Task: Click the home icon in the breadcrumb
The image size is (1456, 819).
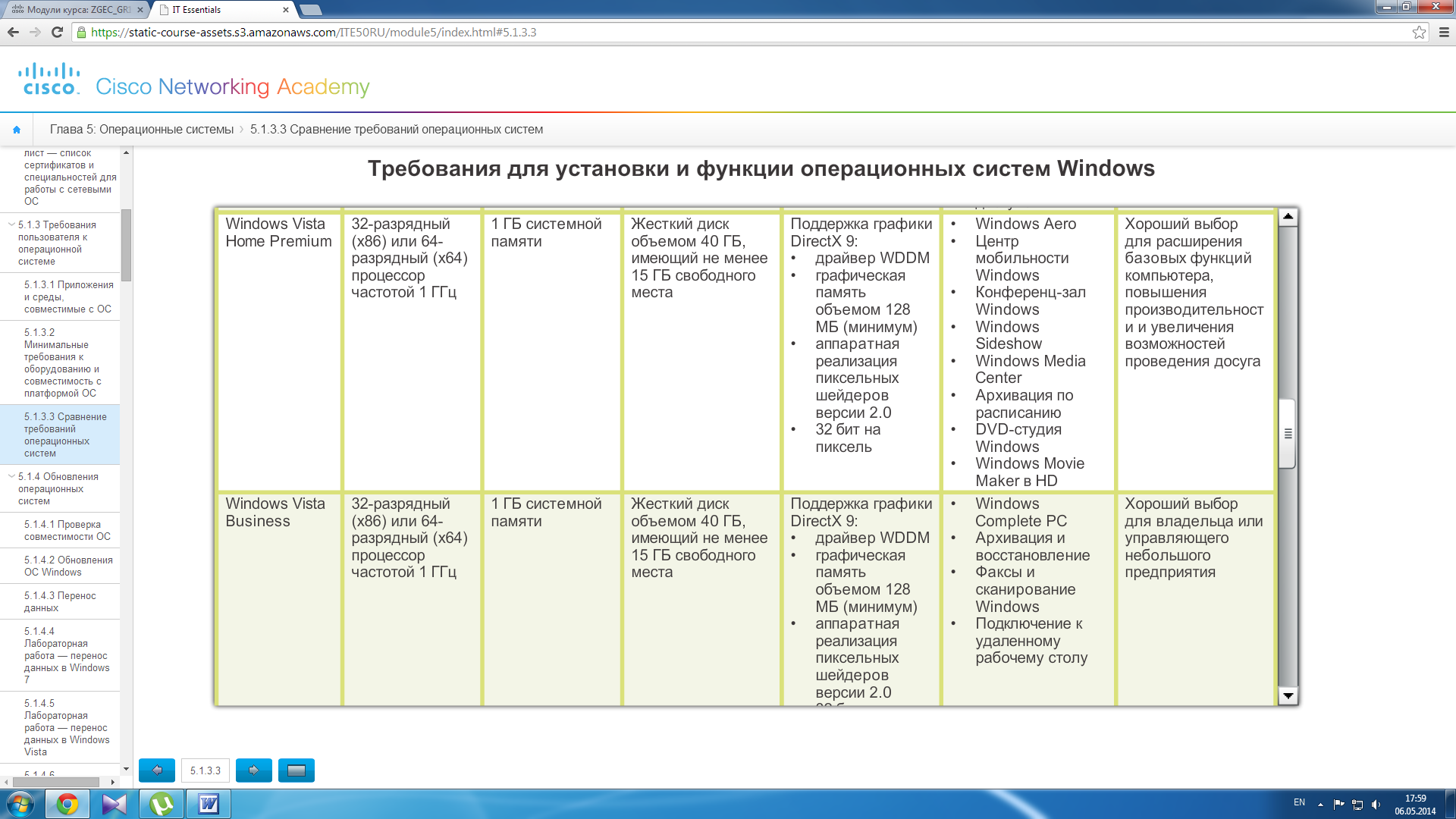Action: point(17,130)
